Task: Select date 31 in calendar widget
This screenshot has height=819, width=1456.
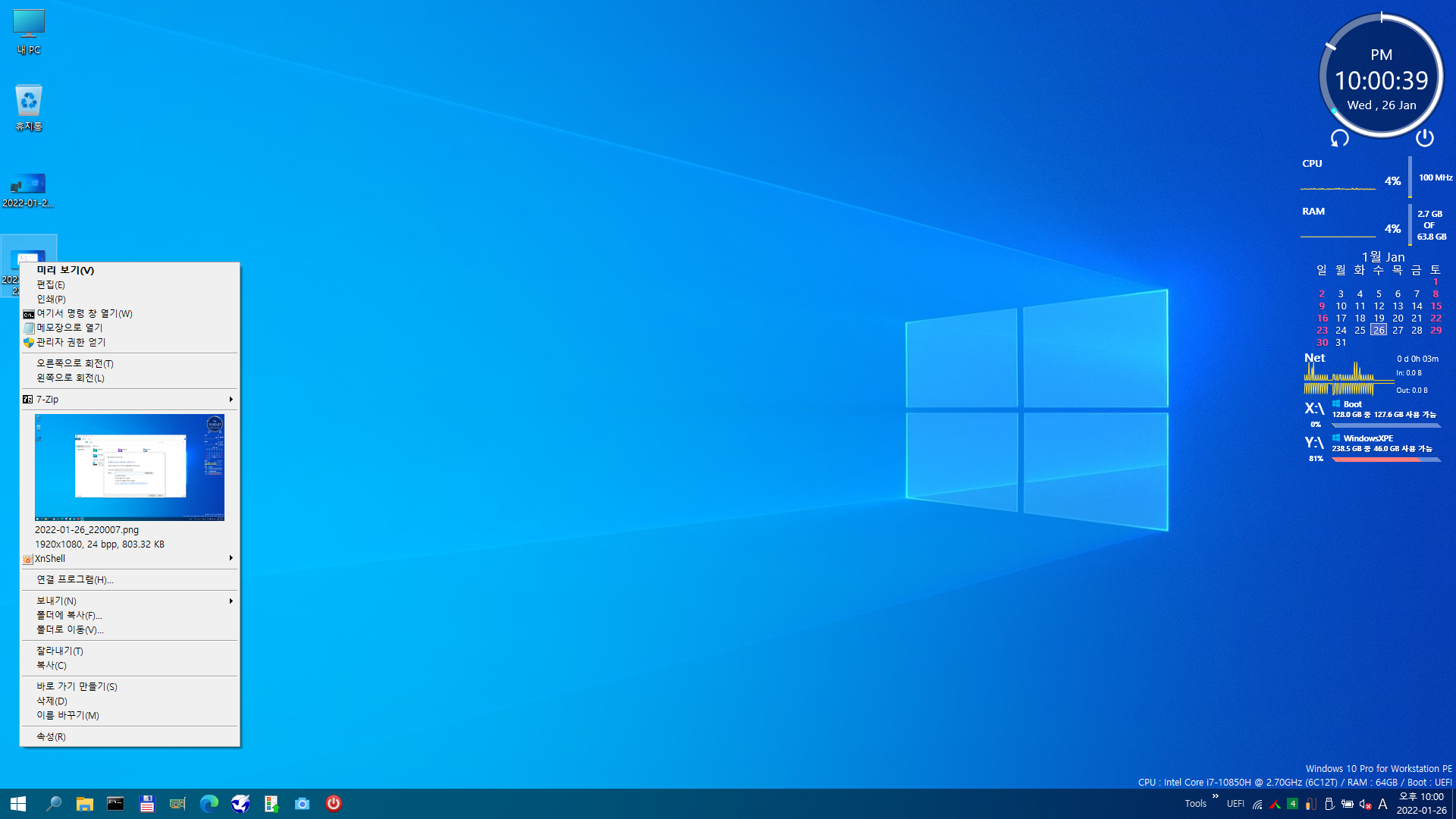Action: (x=1341, y=342)
